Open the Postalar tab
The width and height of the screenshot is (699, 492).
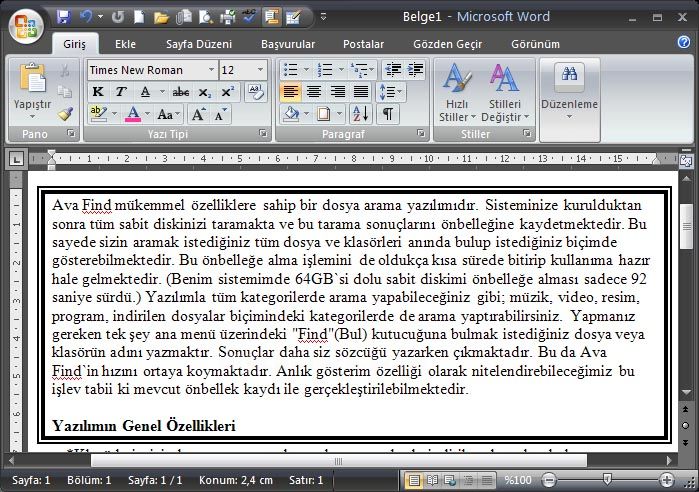tap(363, 44)
